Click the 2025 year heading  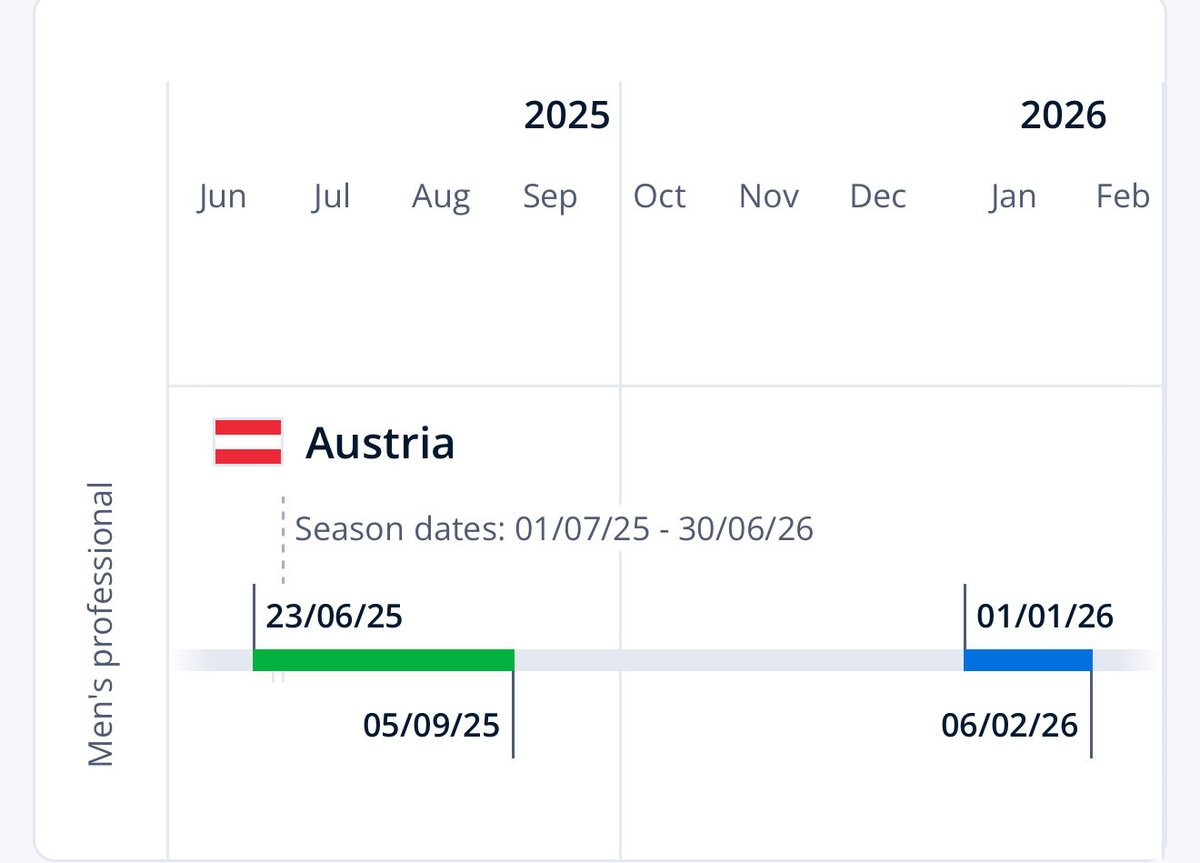(567, 116)
